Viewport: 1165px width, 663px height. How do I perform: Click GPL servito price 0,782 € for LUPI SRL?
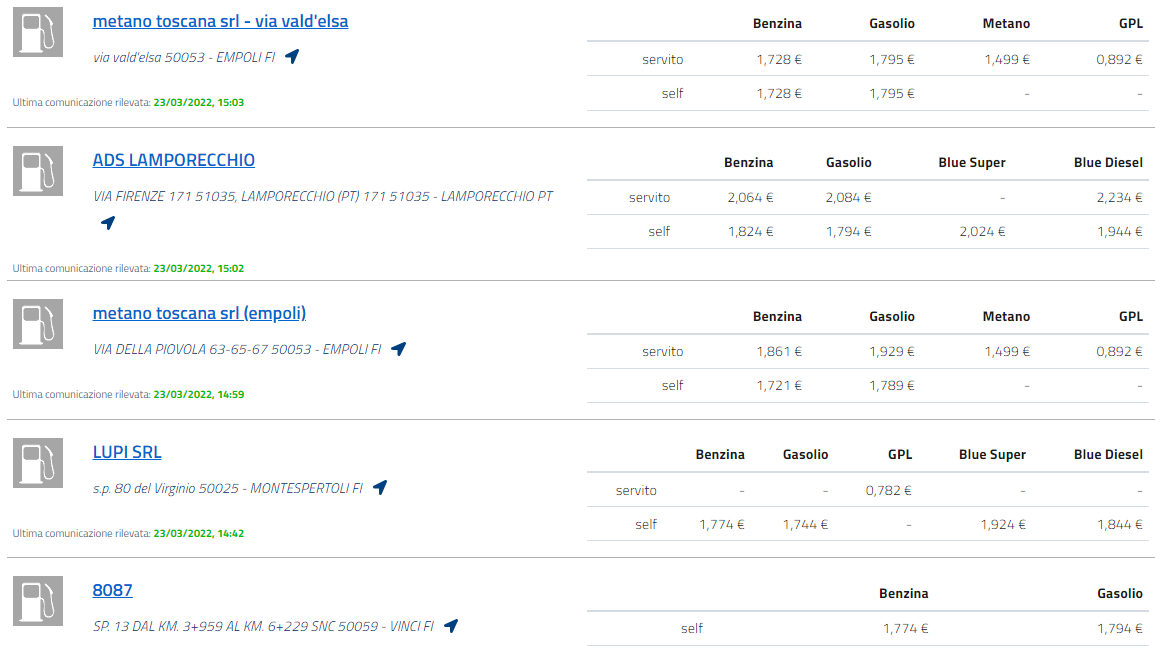(888, 490)
